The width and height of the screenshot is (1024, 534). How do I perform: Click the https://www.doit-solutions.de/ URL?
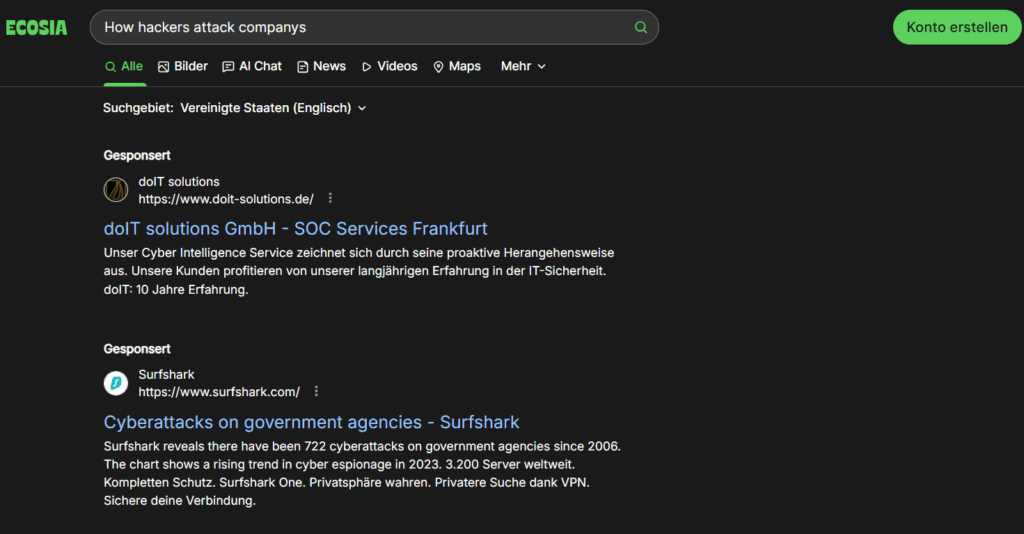tap(226, 198)
